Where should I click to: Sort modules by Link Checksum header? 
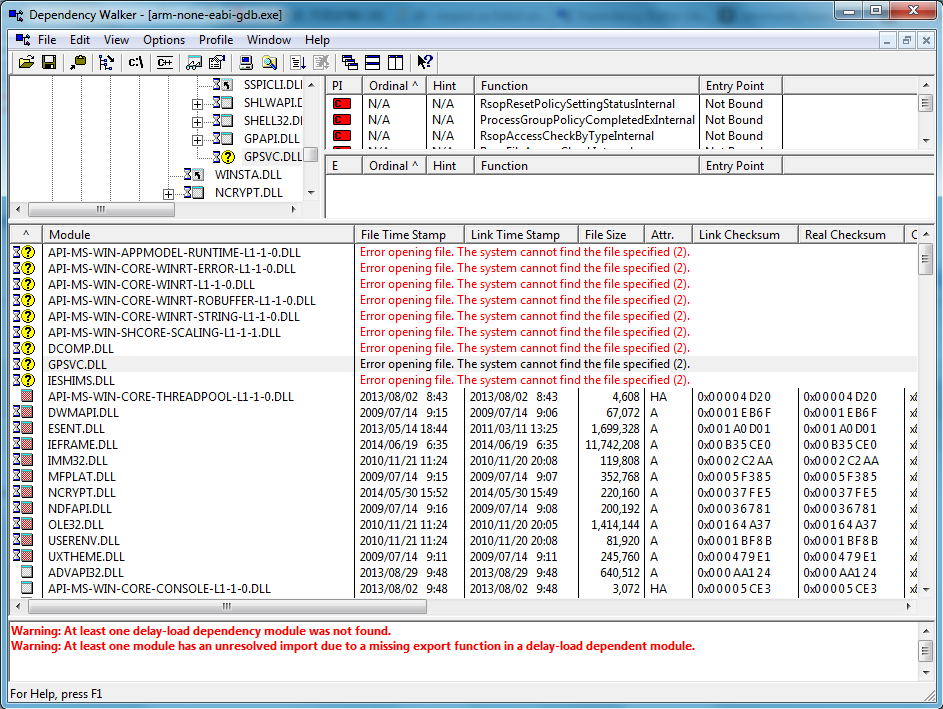pyautogui.click(x=745, y=235)
